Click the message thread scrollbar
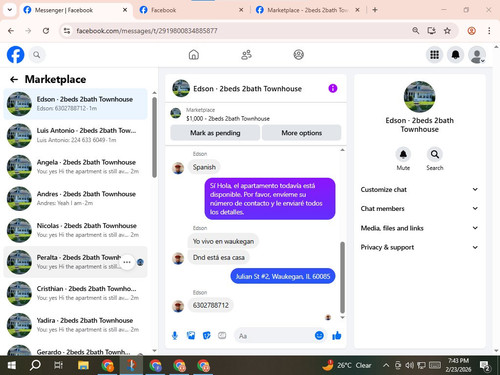 (342, 277)
